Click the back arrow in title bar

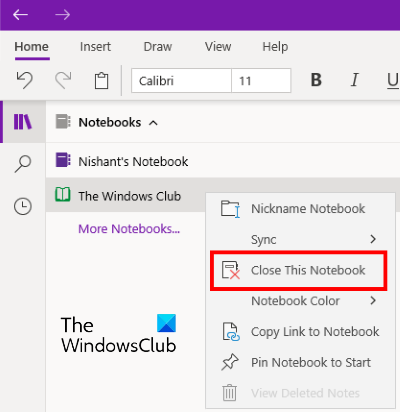click(20, 15)
